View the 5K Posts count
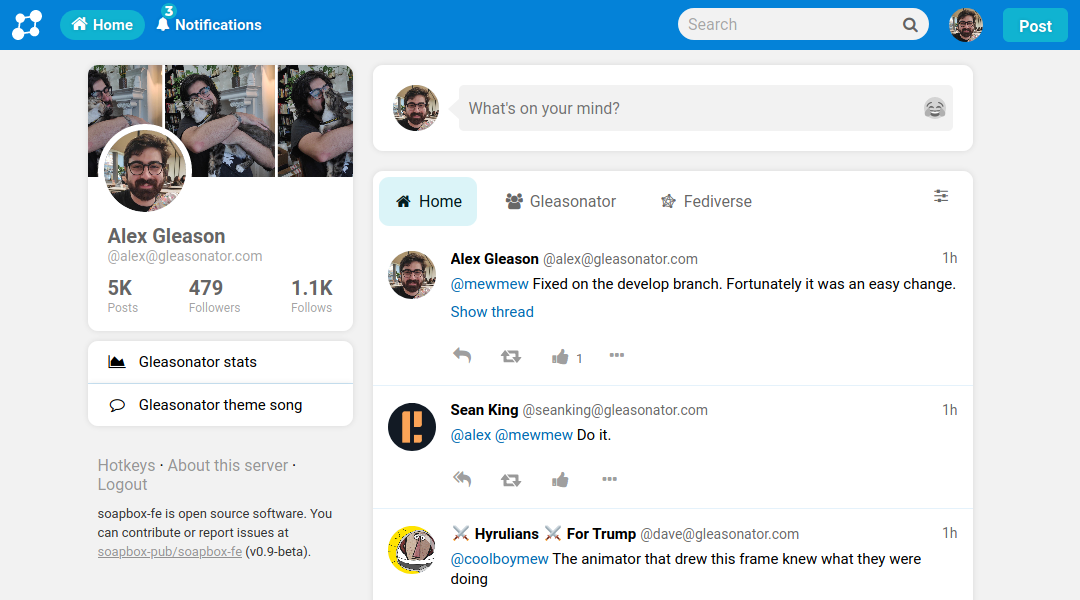The width and height of the screenshot is (1080, 600). 123,296
